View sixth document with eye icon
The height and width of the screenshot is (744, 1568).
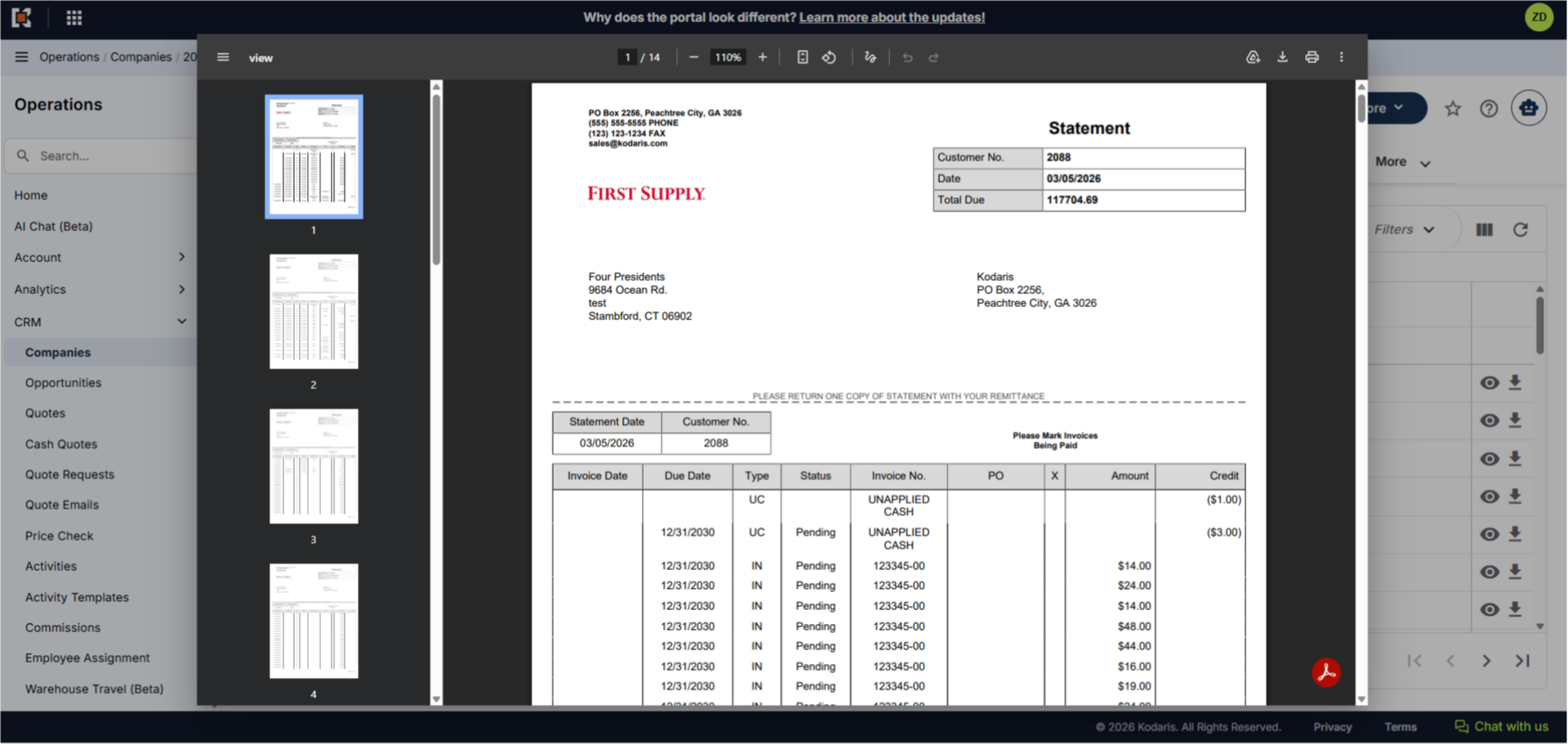1490,572
